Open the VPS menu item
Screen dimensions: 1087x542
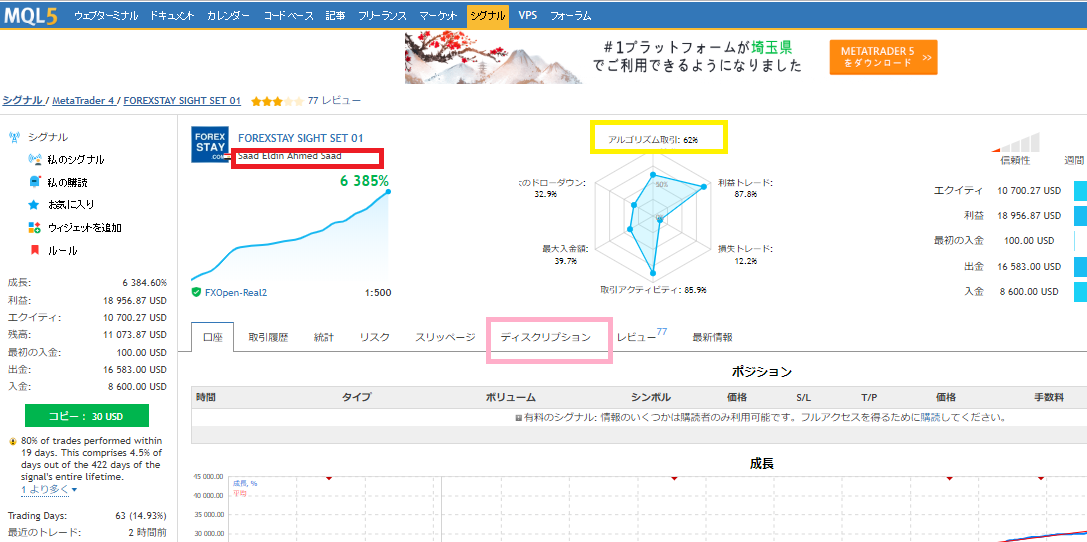pyautogui.click(x=528, y=15)
